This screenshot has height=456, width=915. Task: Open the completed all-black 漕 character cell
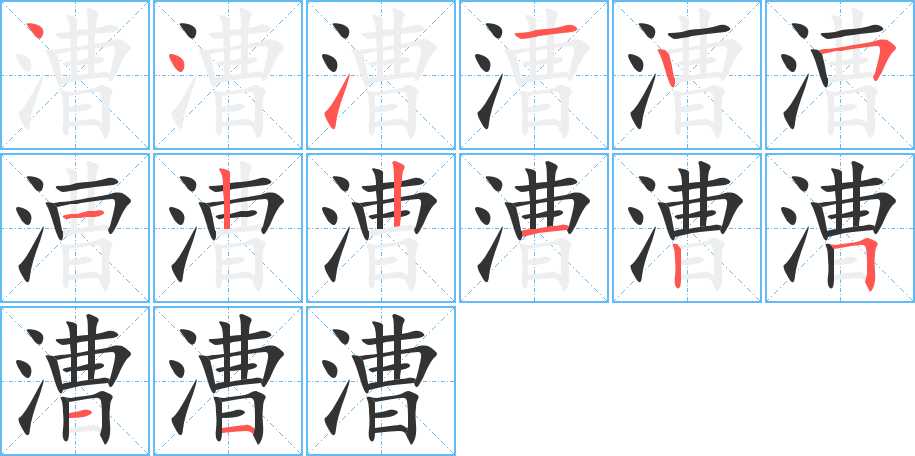[x=381, y=381]
